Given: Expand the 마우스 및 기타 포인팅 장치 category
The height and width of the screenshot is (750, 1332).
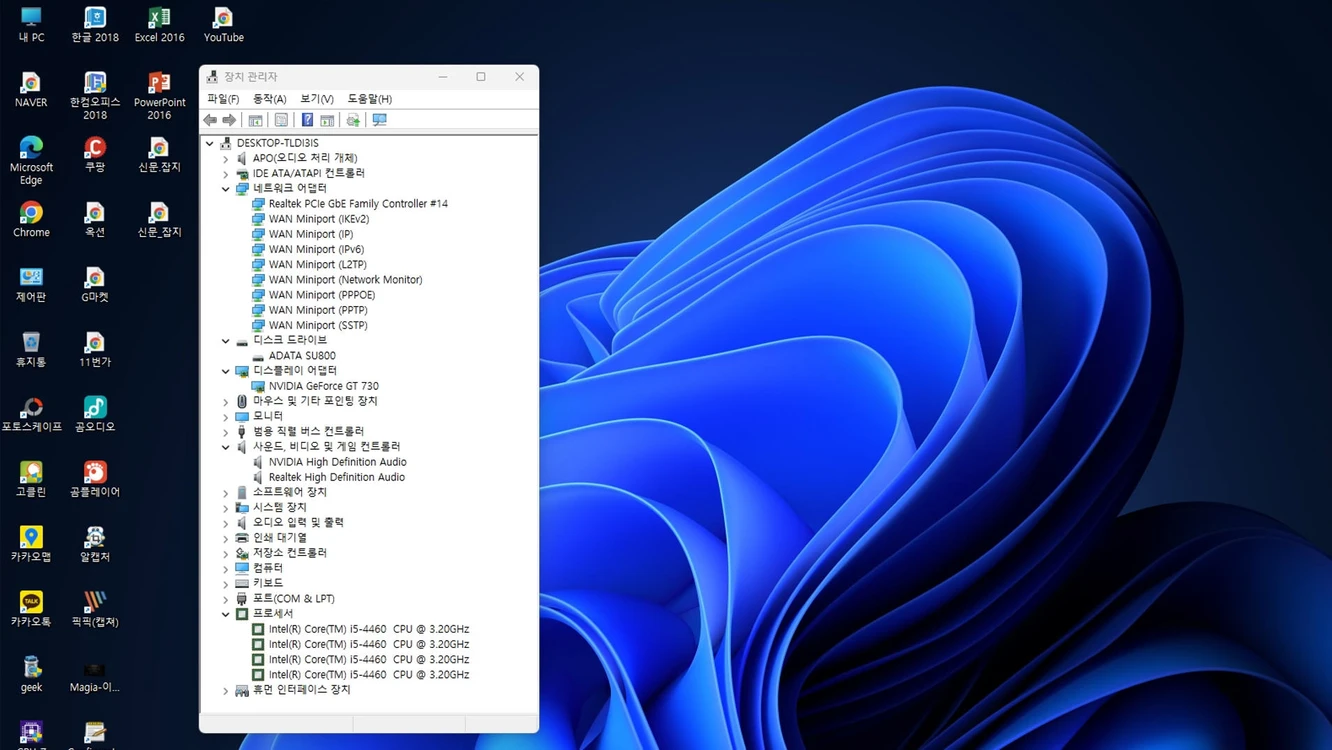Looking at the screenshot, I should click(226, 401).
